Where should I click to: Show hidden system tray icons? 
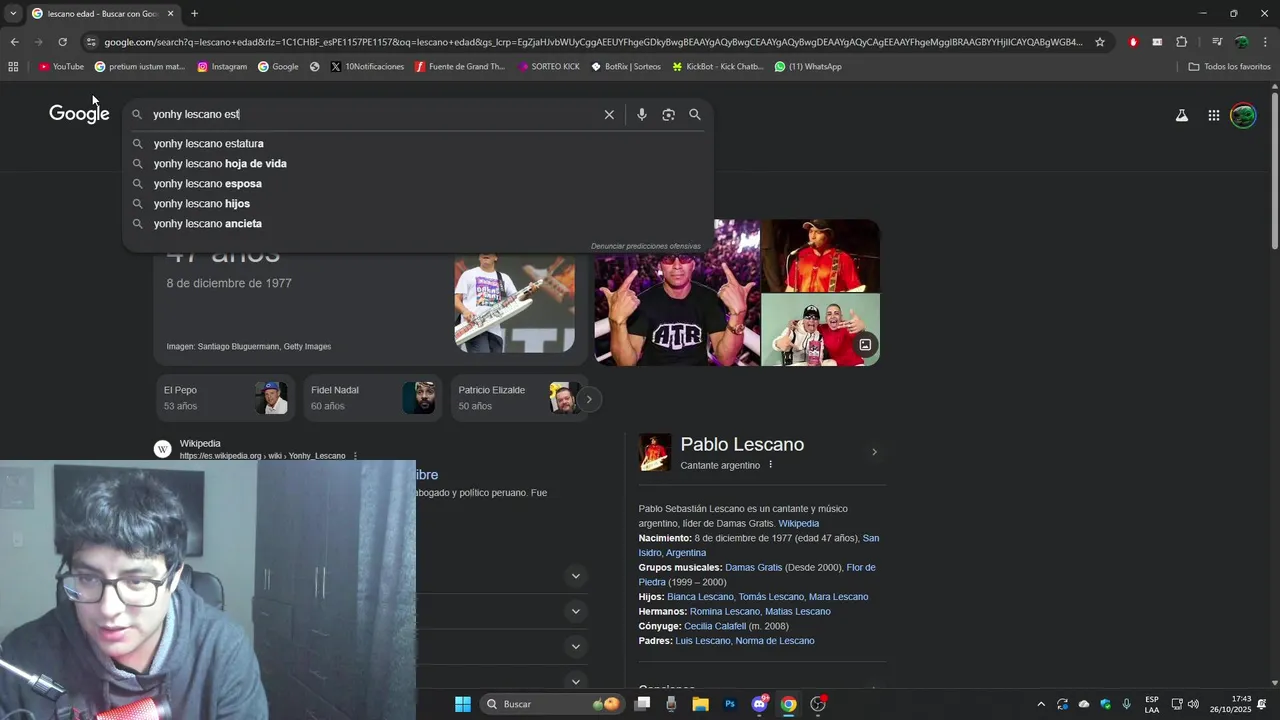[x=1040, y=704]
